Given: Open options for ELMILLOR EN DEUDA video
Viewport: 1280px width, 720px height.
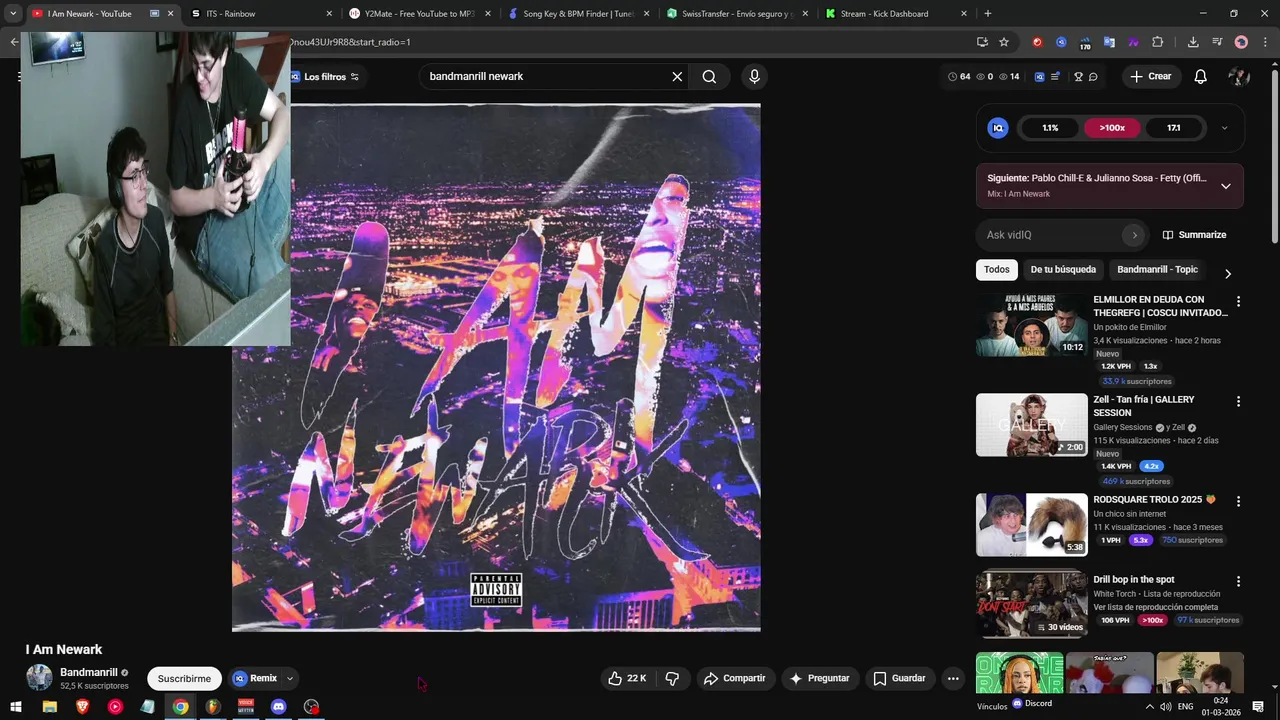Looking at the screenshot, I should pyautogui.click(x=1238, y=302).
